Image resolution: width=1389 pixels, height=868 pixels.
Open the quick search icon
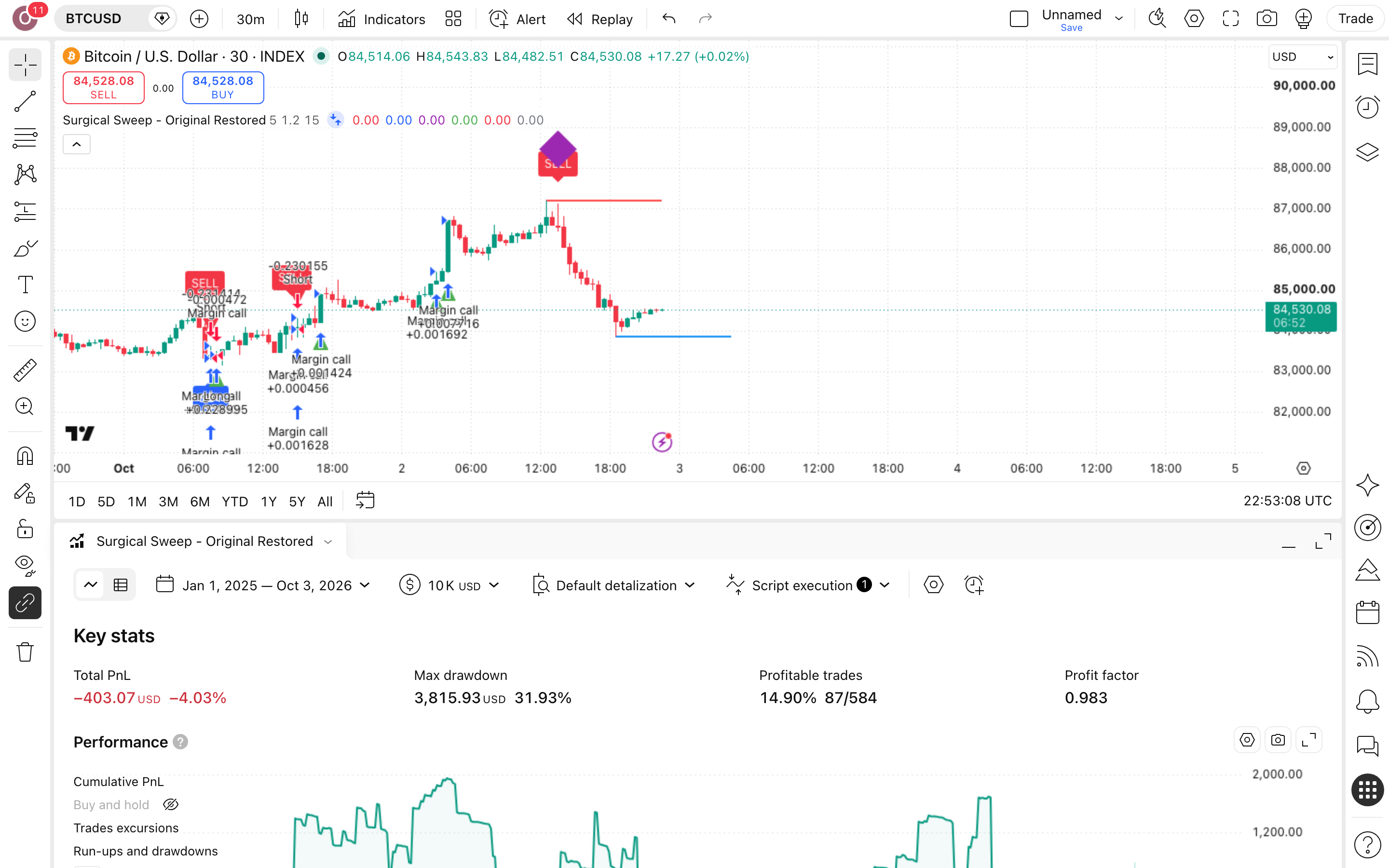pos(1157,19)
